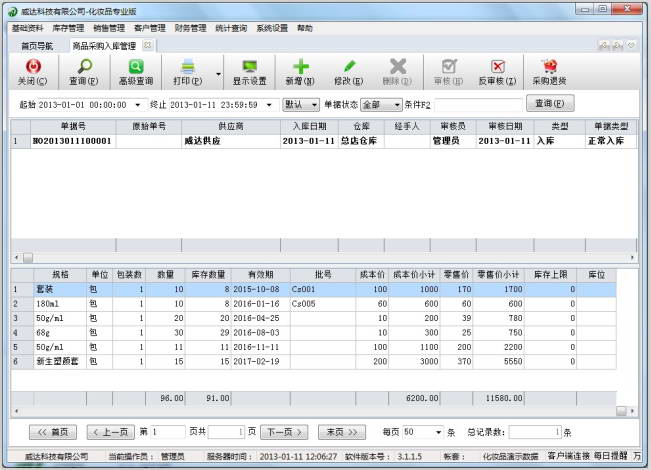Screen dimensions: 651x470
Task: Click expiry date 2017-02-19 cell
Action: 260,361
